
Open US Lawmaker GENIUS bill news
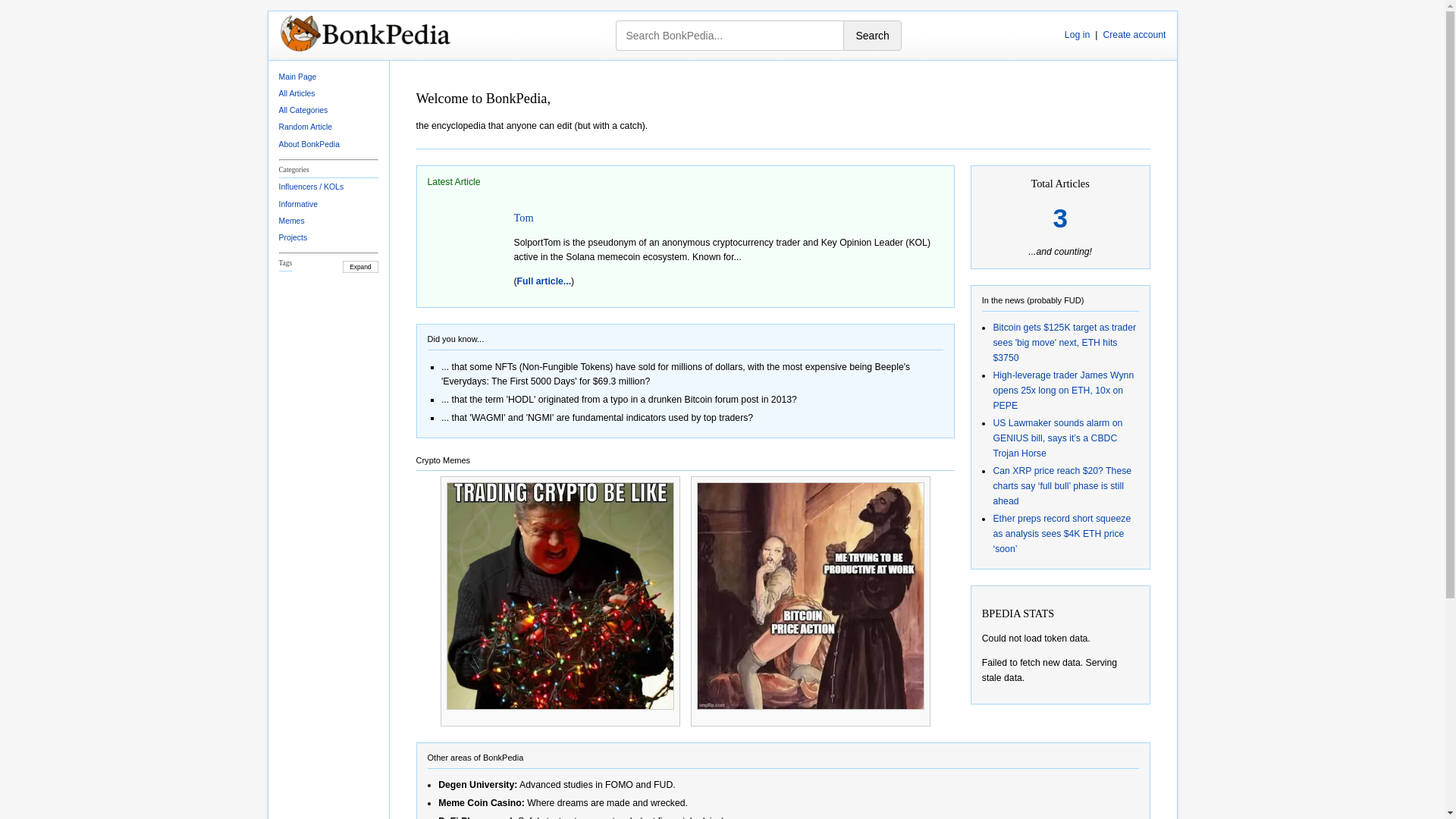(x=1057, y=438)
